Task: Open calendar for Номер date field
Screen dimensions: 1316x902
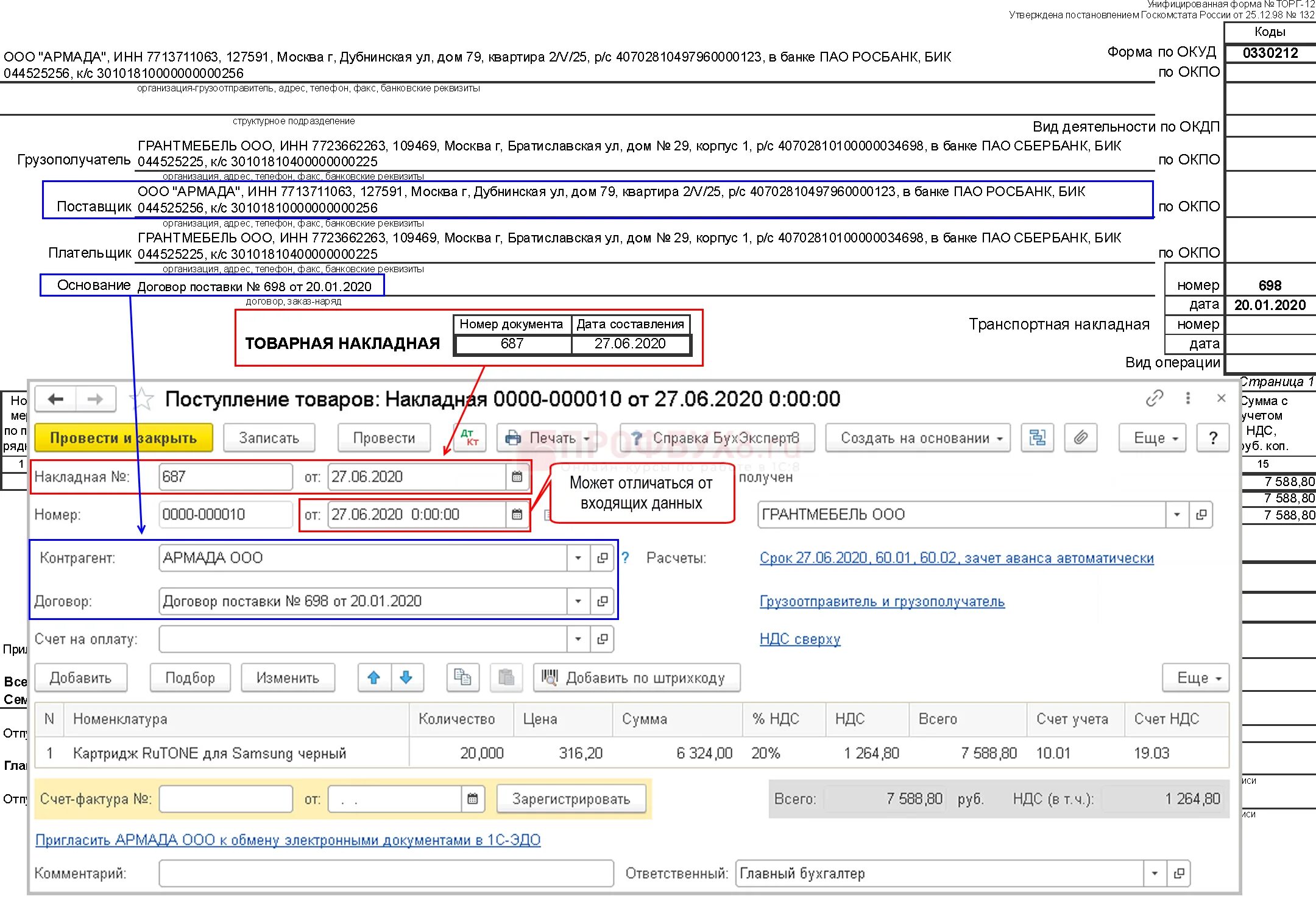Action: [x=517, y=515]
